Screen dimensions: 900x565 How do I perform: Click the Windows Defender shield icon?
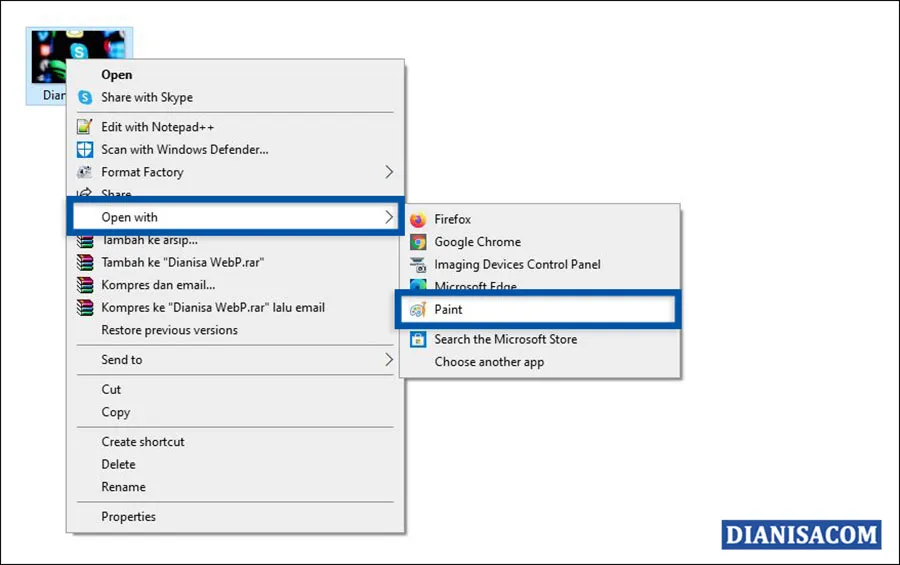pos(85,150)
